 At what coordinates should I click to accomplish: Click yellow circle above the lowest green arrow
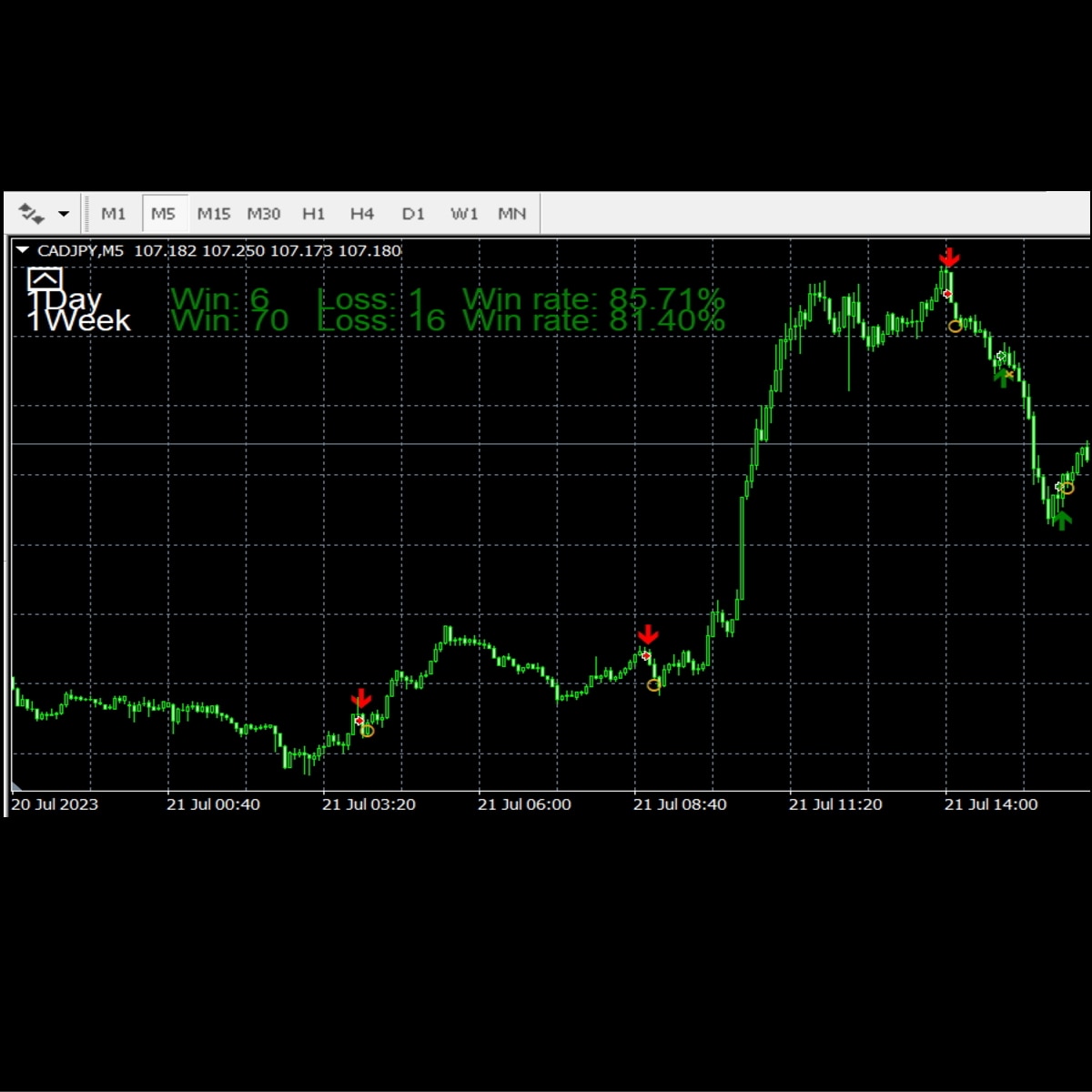pyautogui.click(x=1067, y=488)
